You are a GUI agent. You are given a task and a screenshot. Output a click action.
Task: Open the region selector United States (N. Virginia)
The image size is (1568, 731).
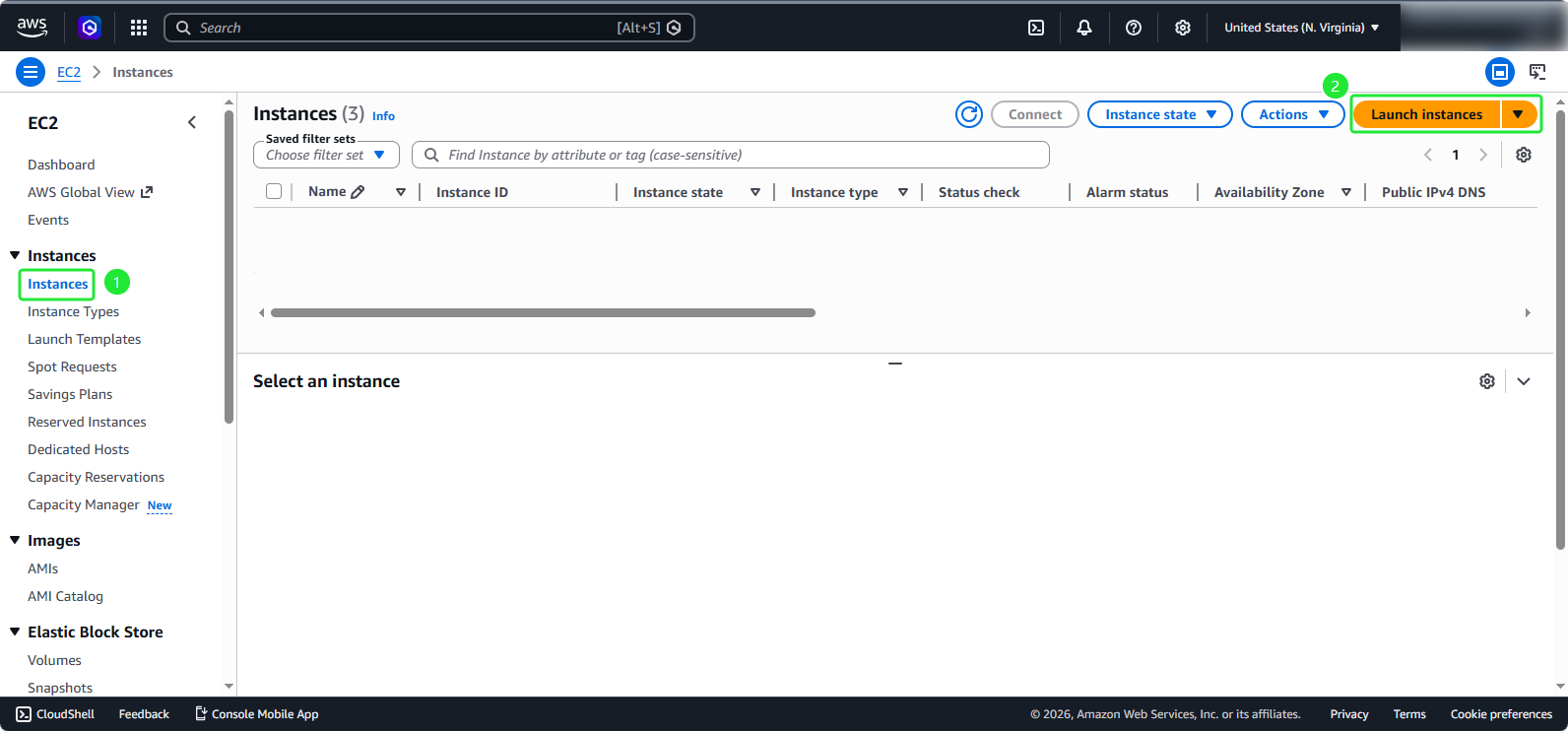click(x=1302, y=28)
